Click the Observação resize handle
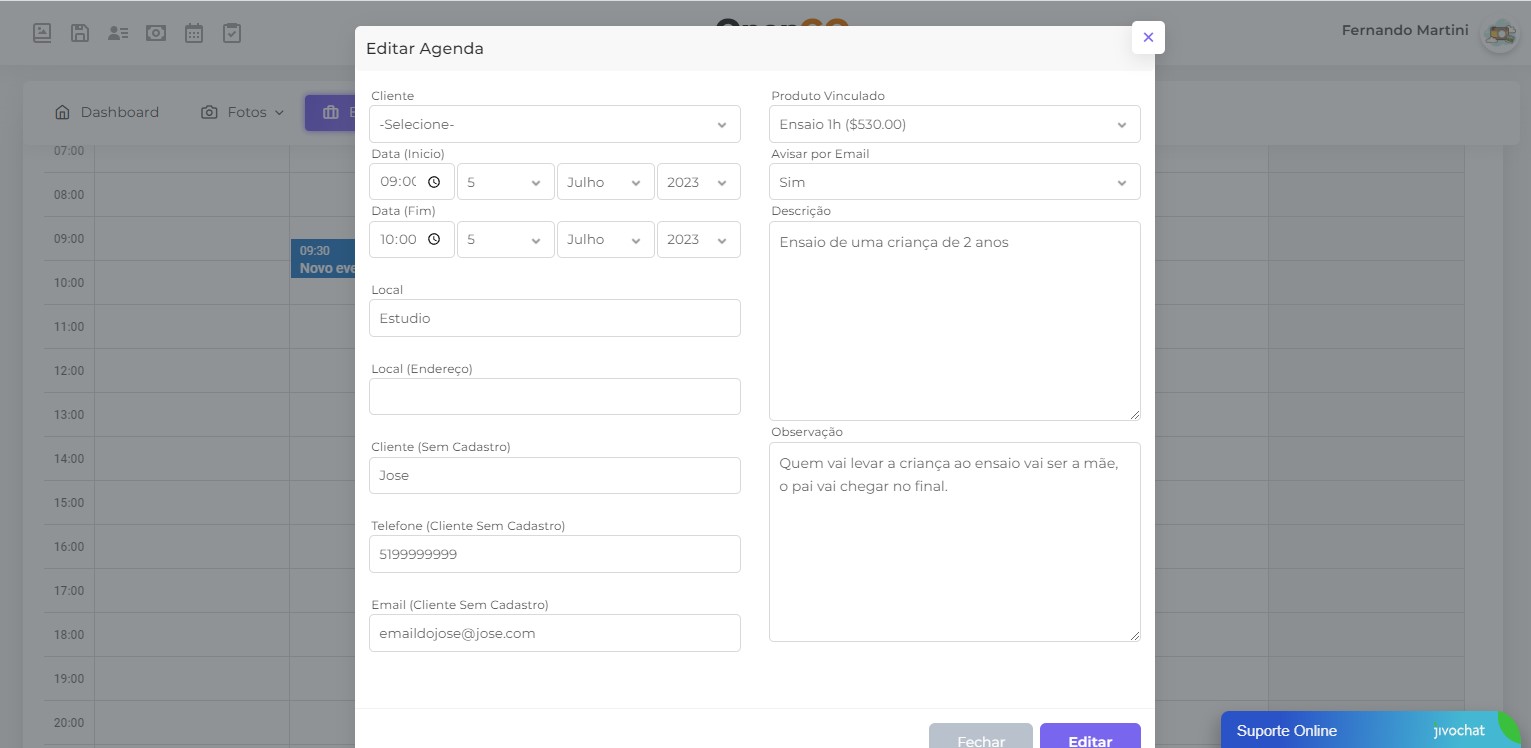 [1135, 636]
